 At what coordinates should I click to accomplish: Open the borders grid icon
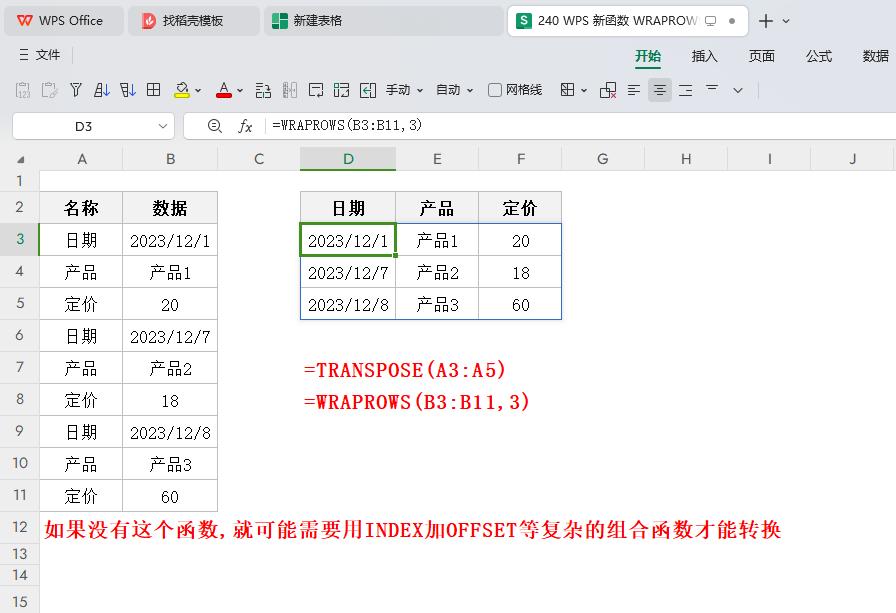(x=154, y=90)
